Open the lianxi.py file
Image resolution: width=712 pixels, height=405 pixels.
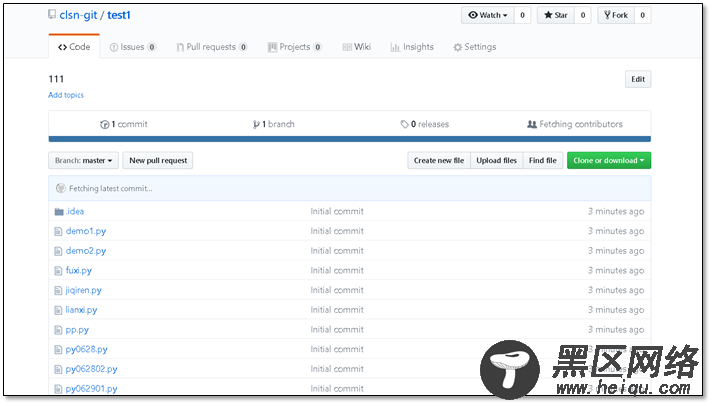81,310
